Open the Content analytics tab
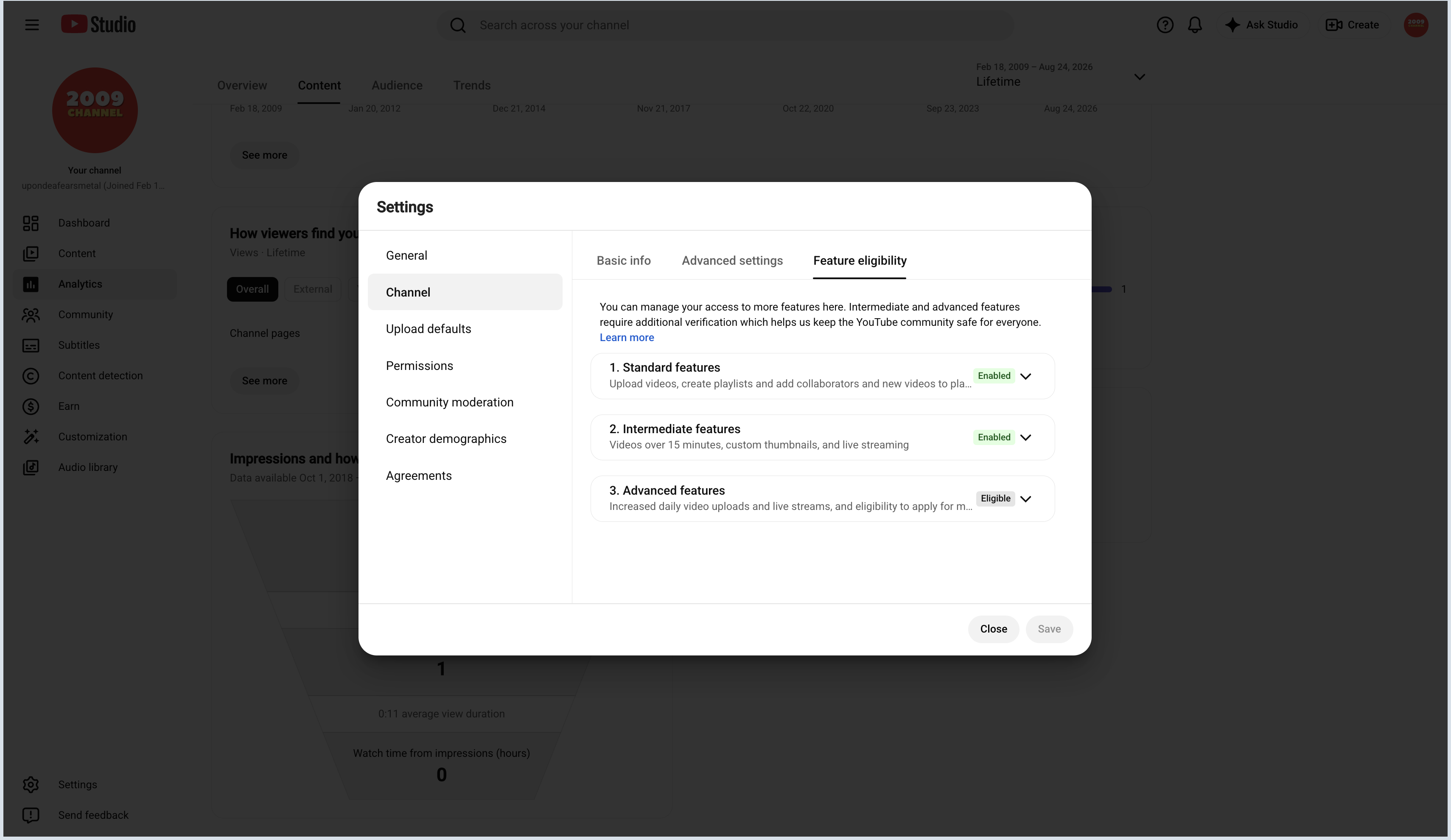1451x840 pixels. click(x=319, y=85)
